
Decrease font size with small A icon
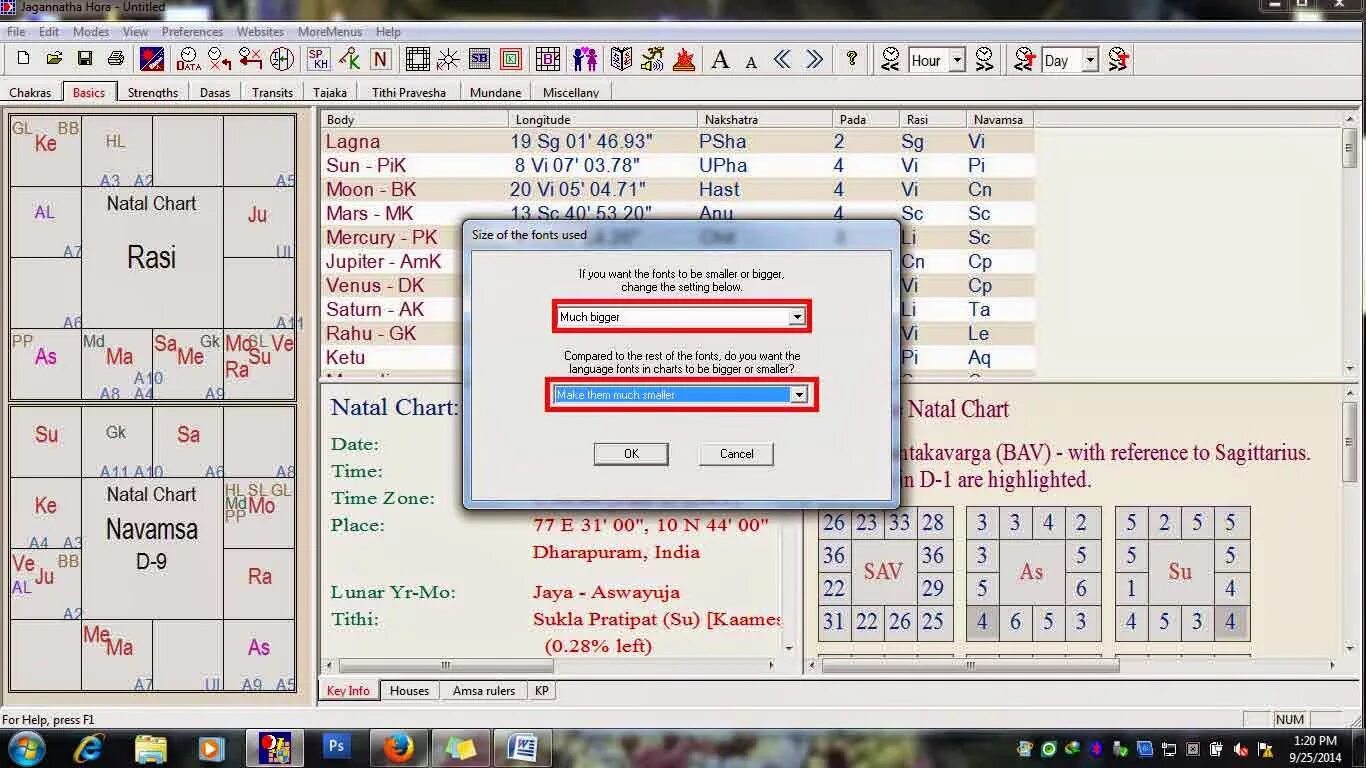pos(751,62)
